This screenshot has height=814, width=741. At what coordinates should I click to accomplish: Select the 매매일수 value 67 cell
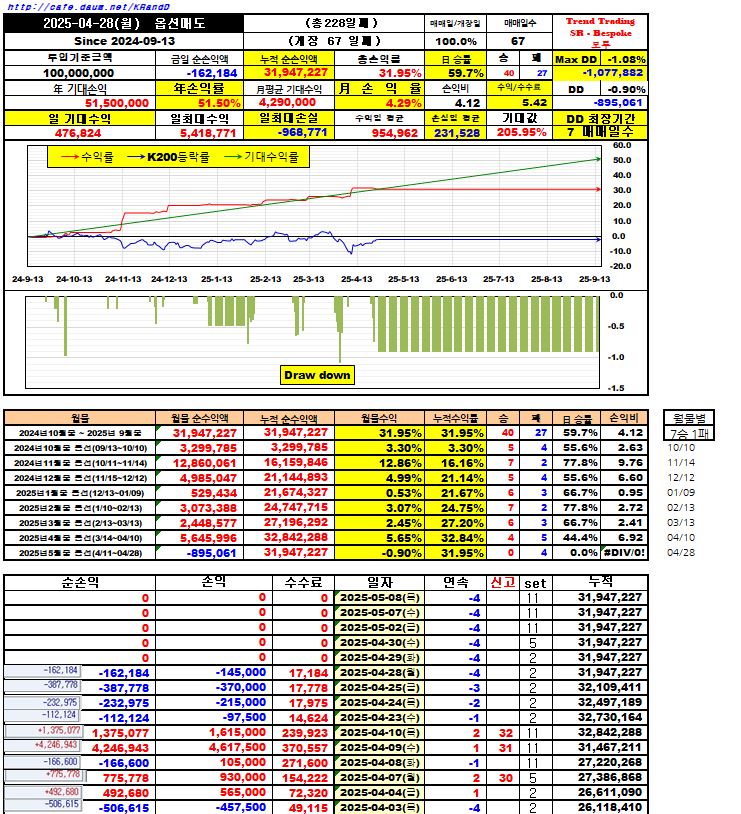(x=518, y=41)
